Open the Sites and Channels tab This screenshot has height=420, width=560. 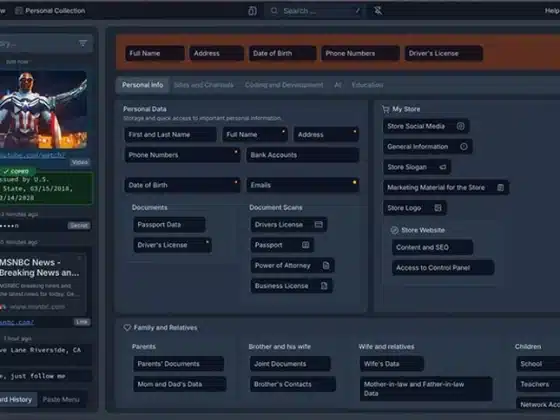pos(204,85)
